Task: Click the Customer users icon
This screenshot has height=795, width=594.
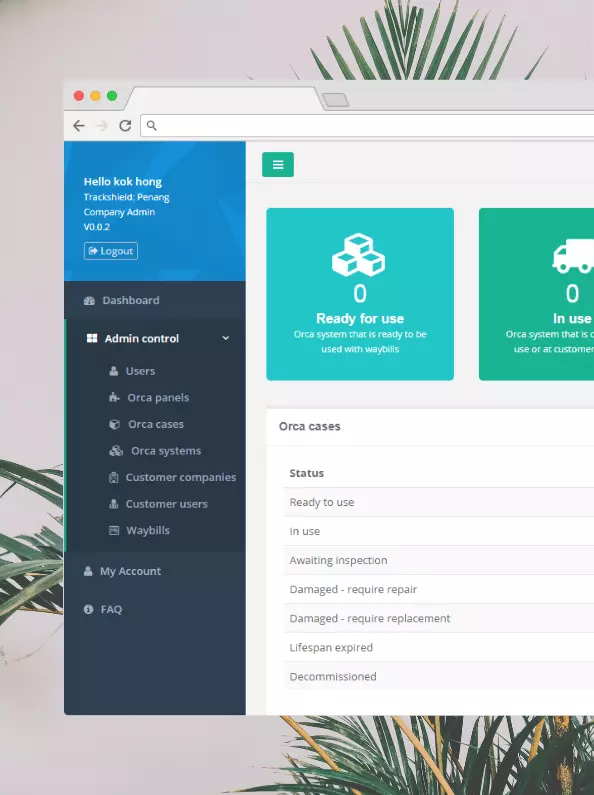Action: 114,504
